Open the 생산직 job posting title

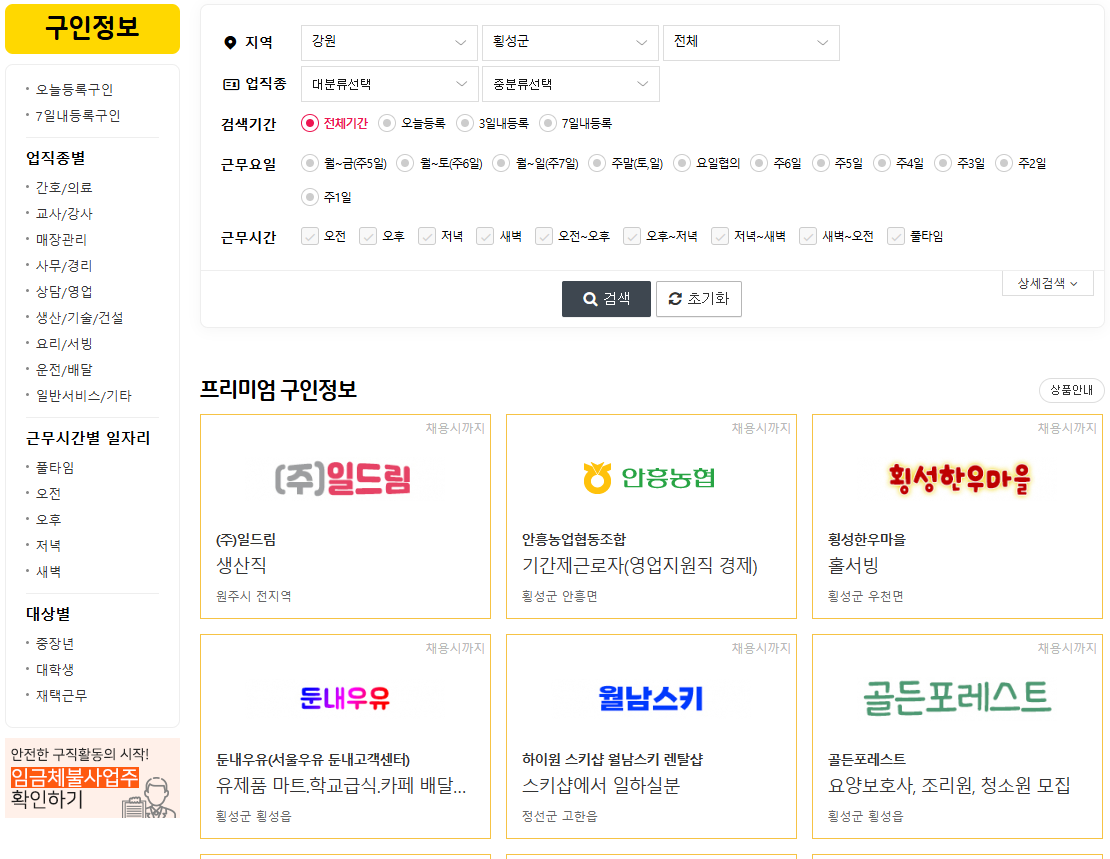pyautogui.click(x=241, y=565)
